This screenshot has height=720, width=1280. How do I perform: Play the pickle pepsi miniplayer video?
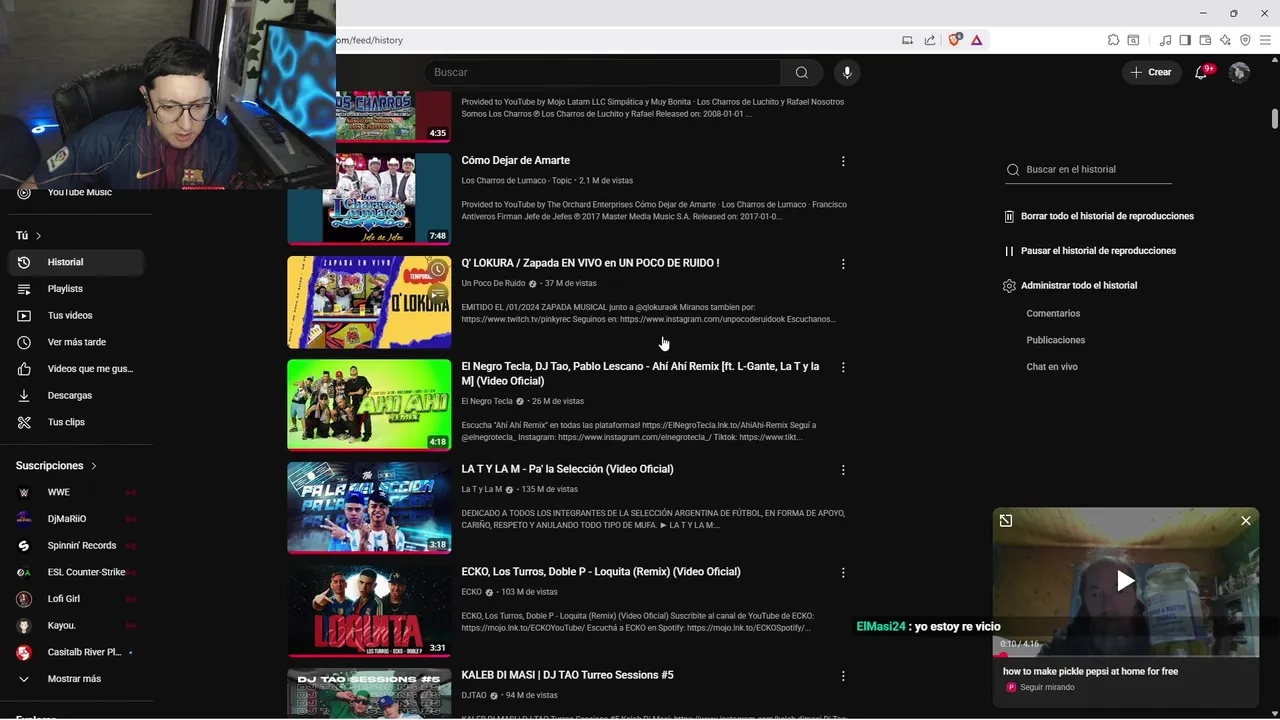1126,581
